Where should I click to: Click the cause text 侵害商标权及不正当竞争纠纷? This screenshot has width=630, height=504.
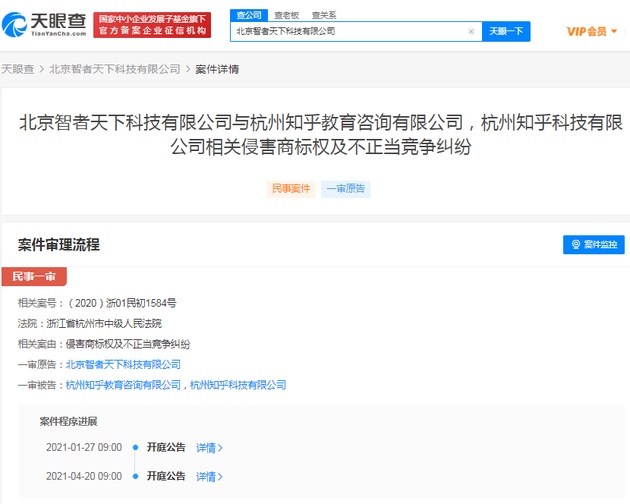pos(128,344)
